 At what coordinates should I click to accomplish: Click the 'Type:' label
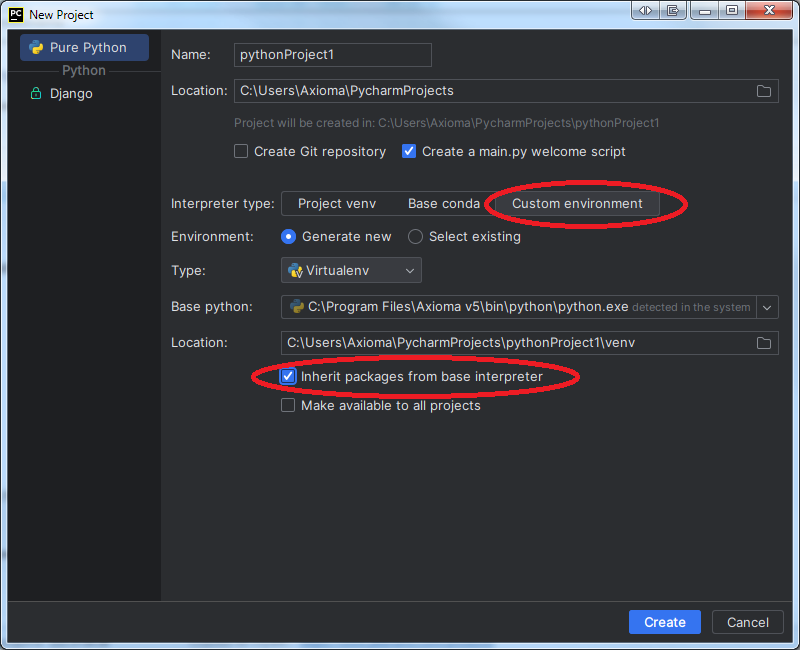coord(188,270)
